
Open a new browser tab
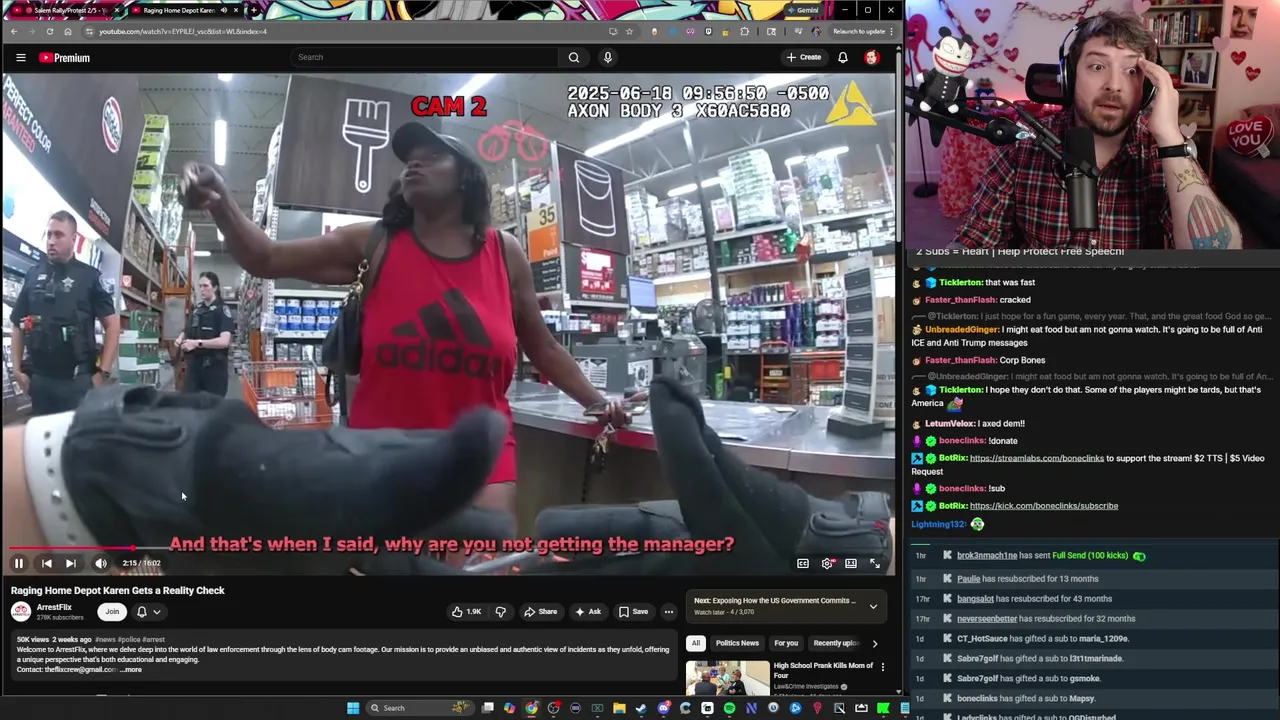point(253,10)
